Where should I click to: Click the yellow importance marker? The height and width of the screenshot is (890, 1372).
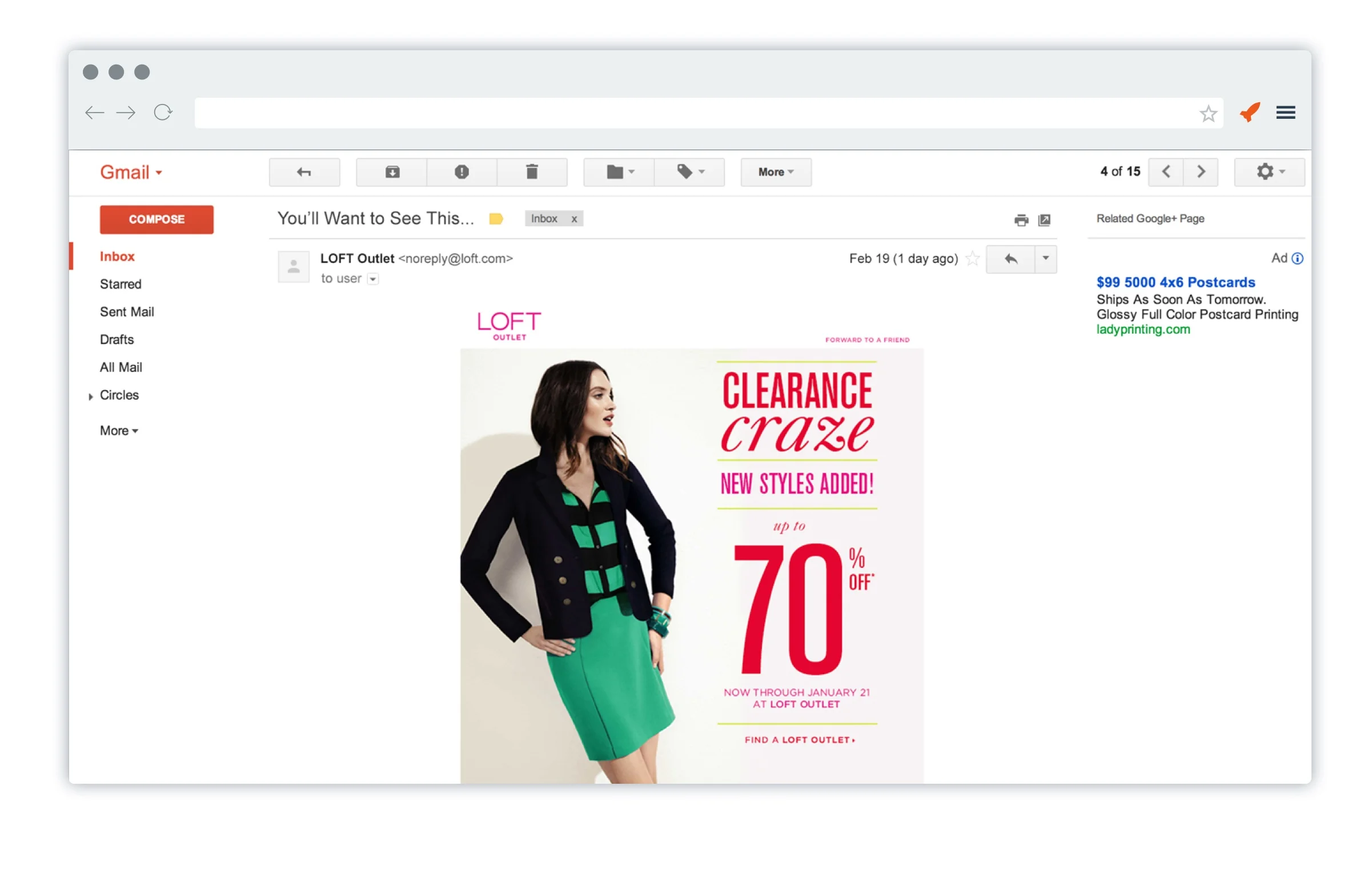click(496, 219)
